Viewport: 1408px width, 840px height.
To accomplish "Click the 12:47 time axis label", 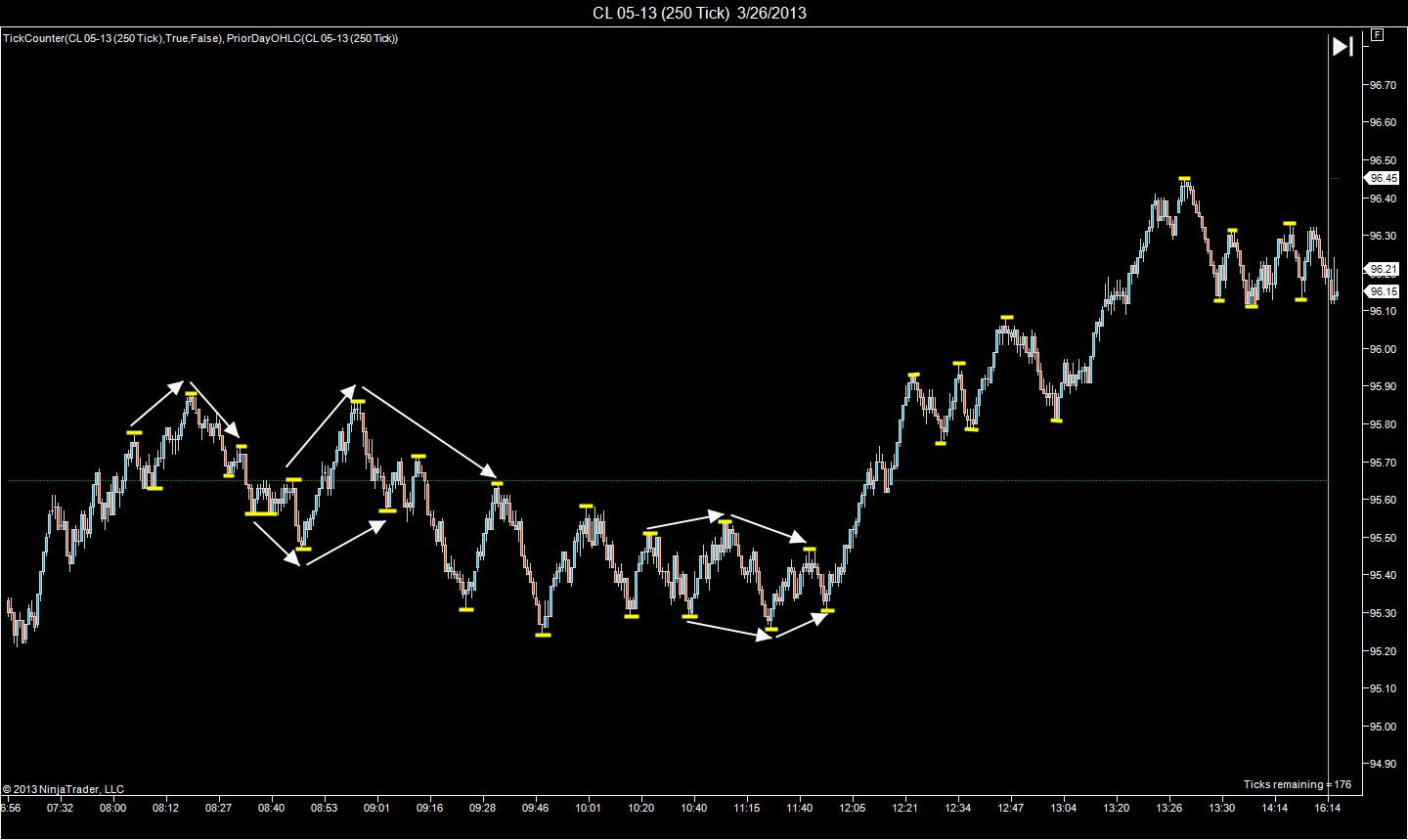I will 1011,809.
